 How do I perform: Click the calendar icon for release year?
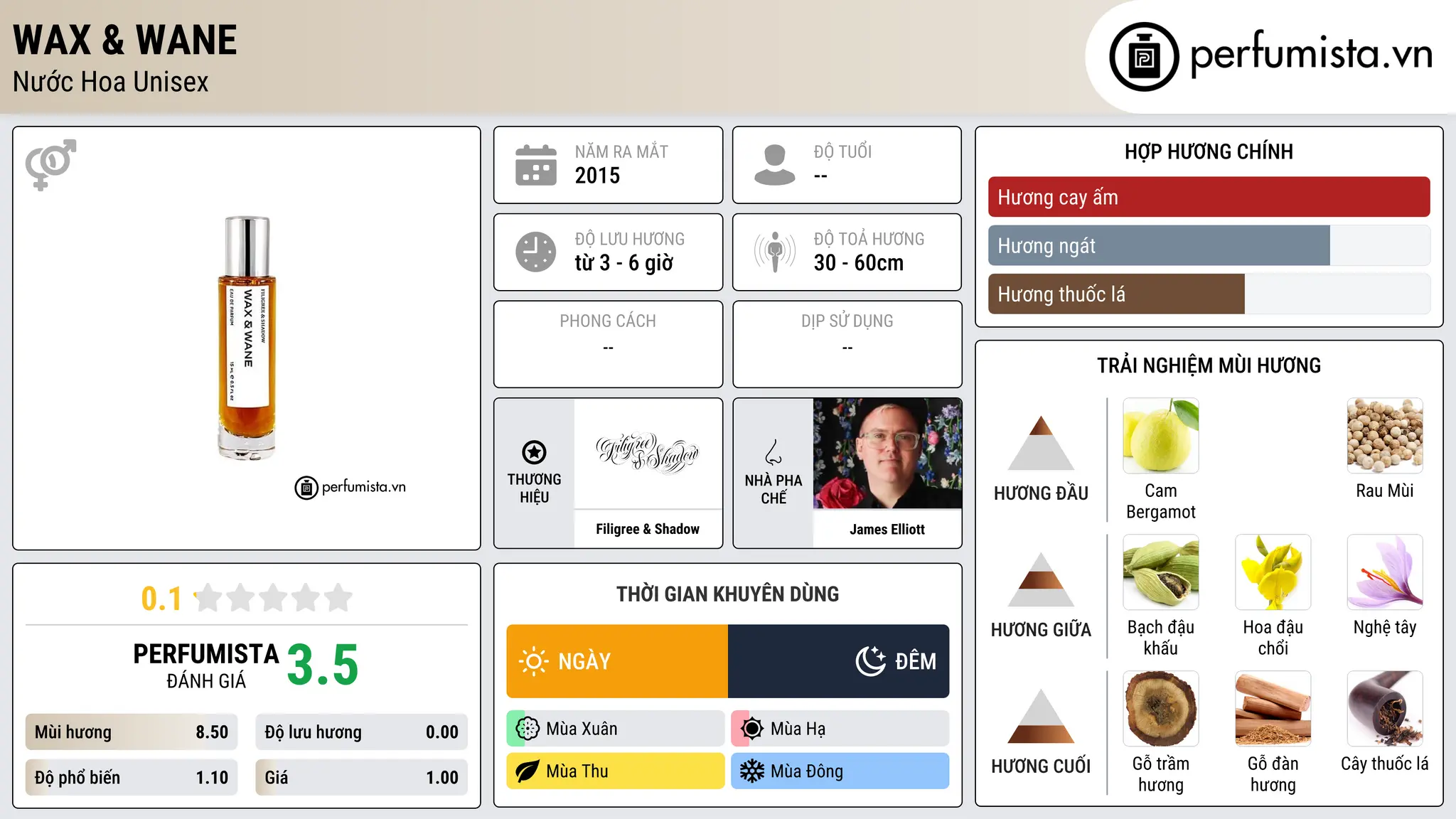[536, 165]
